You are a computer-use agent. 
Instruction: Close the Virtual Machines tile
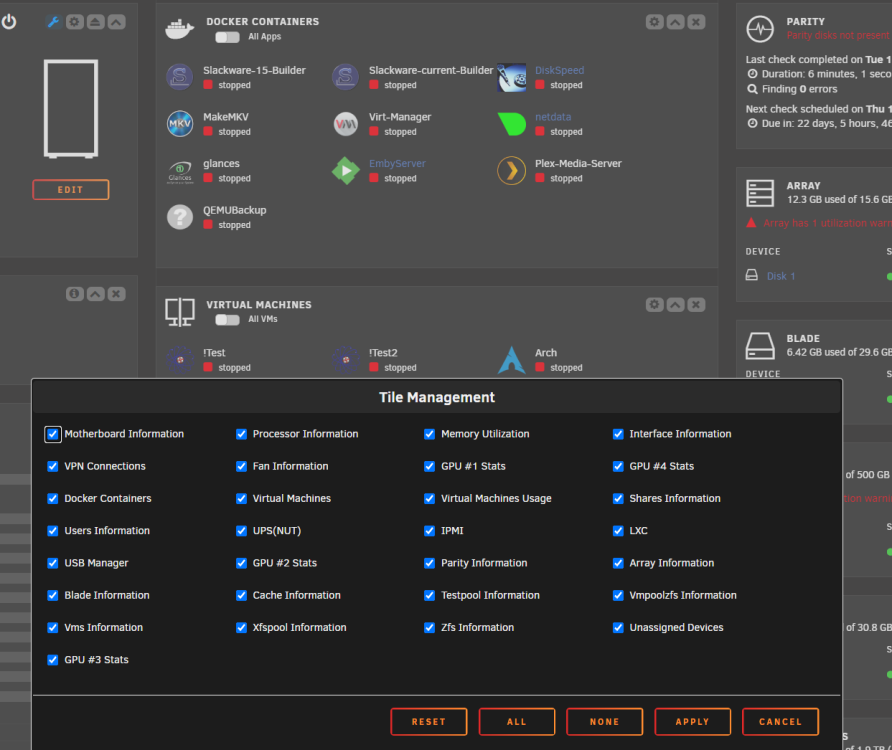[696, 304]
